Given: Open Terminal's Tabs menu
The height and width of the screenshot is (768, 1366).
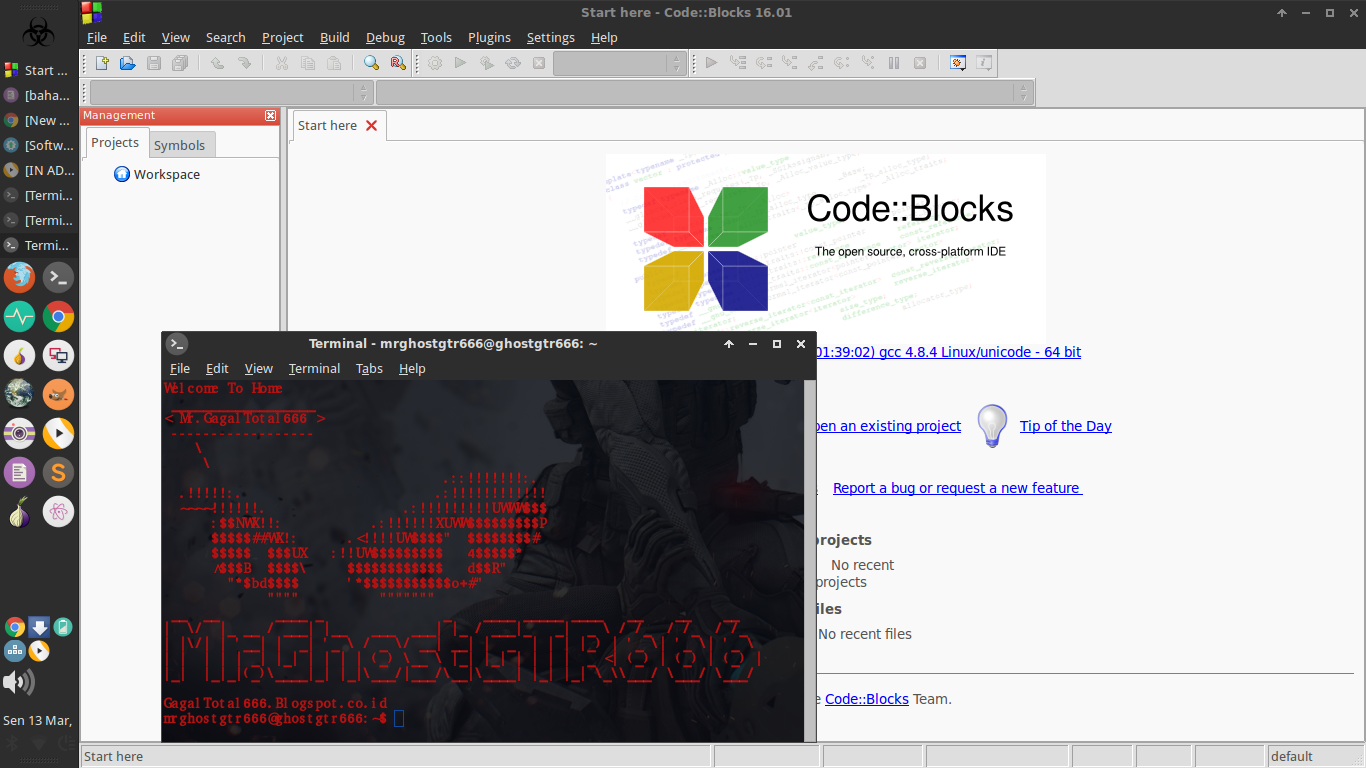Looking at the screenshot, I should (x=369, y=368).
